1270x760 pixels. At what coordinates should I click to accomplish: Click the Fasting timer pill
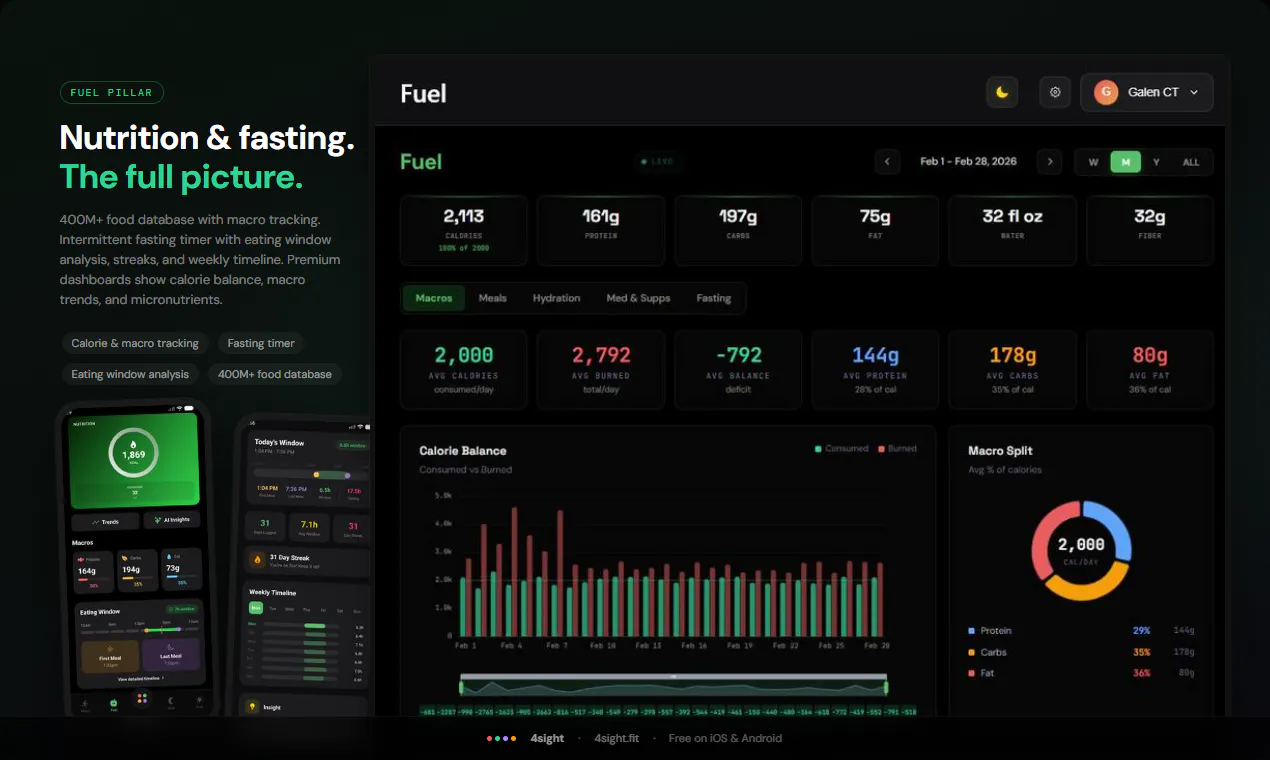261,343
